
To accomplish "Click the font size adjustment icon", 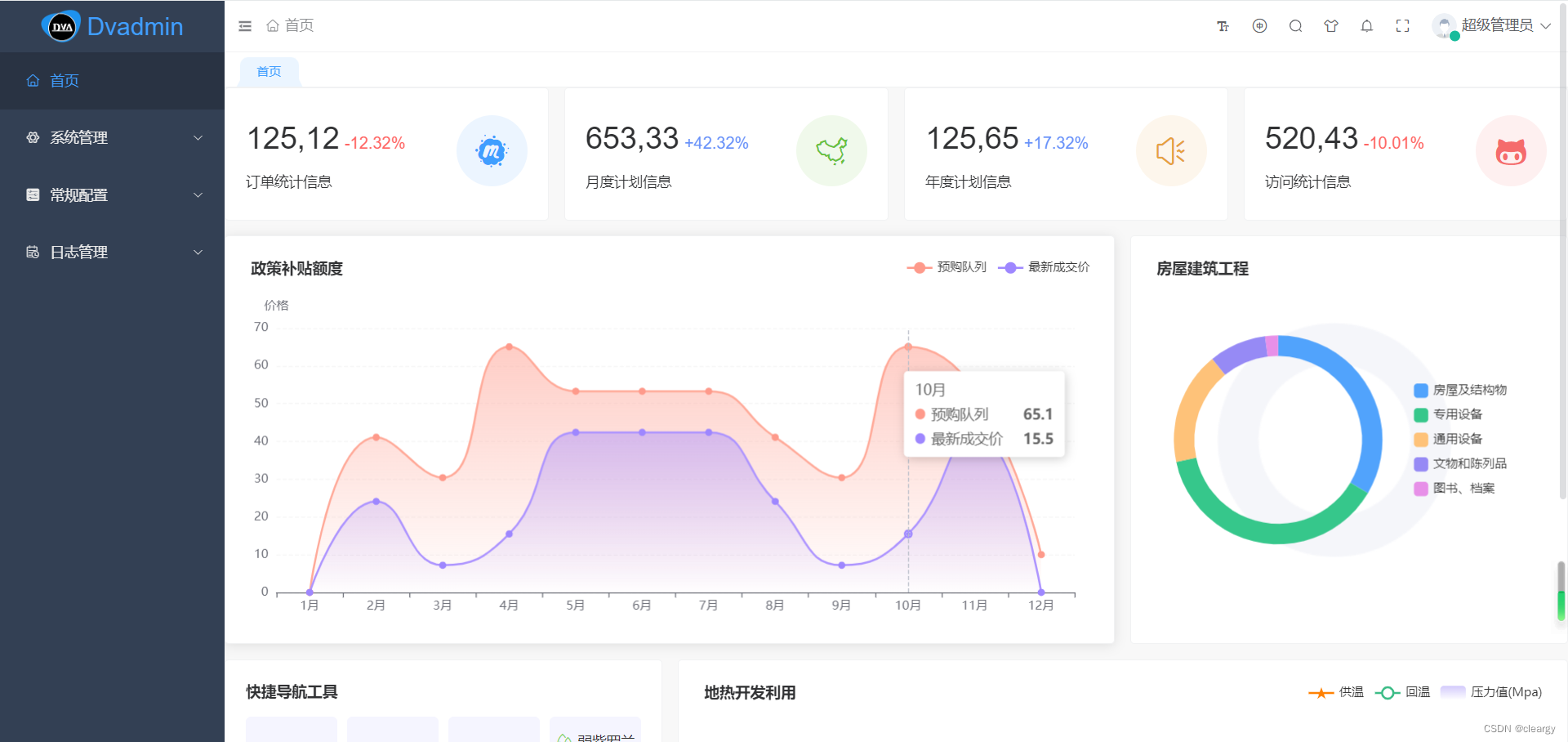I will 1223,25.
